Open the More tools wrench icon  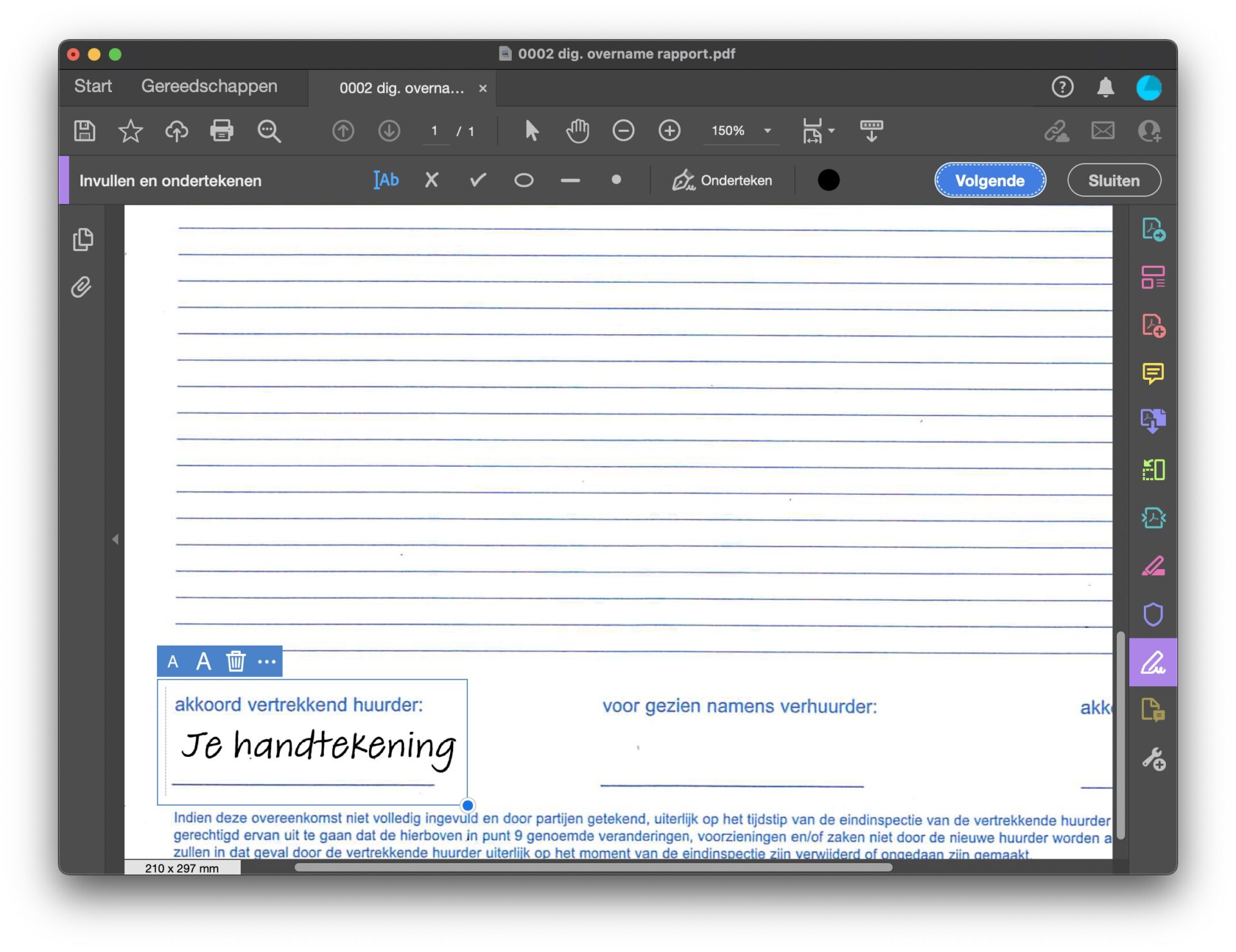point(1153,759)
